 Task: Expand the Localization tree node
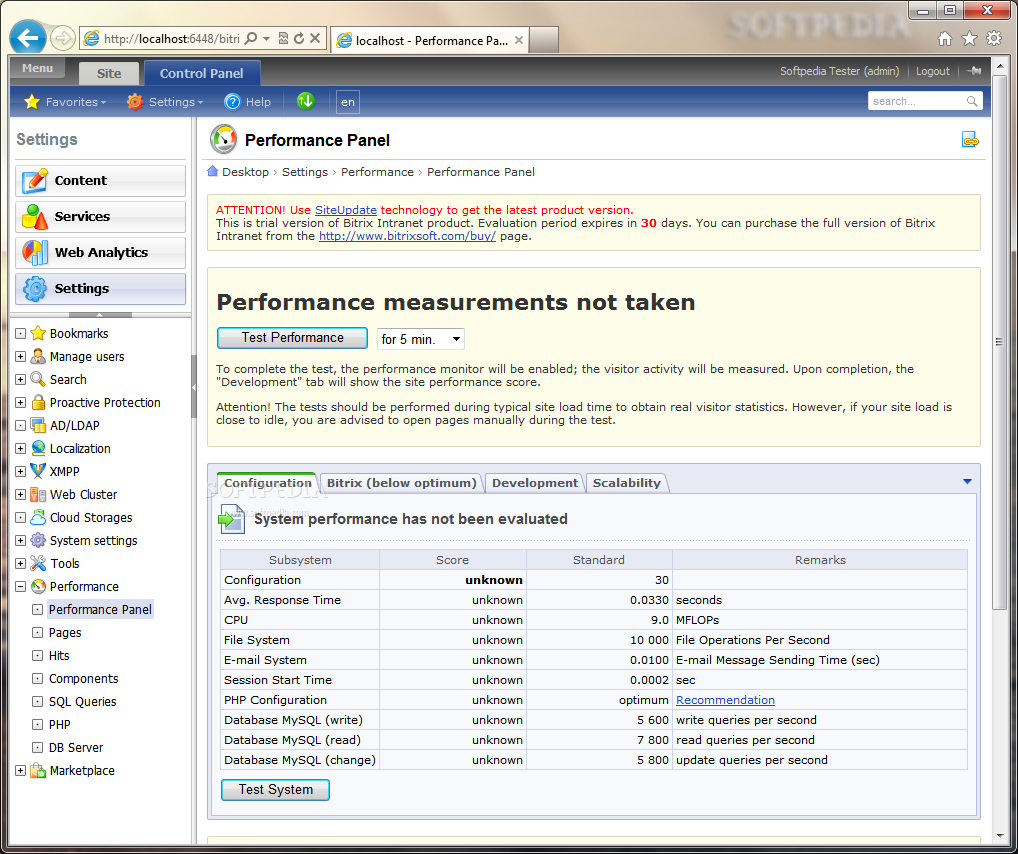click(x=20, y=449)
